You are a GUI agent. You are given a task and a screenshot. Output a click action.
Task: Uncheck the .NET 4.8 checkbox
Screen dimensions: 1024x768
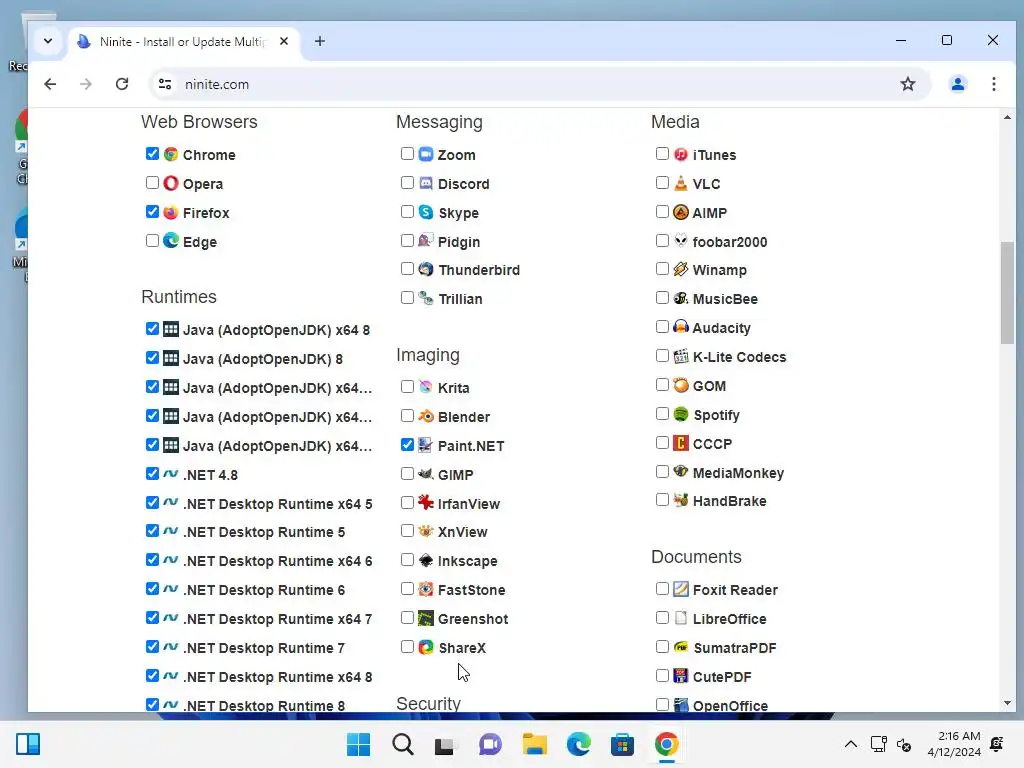pyautogui.click(x=152, y=473)
